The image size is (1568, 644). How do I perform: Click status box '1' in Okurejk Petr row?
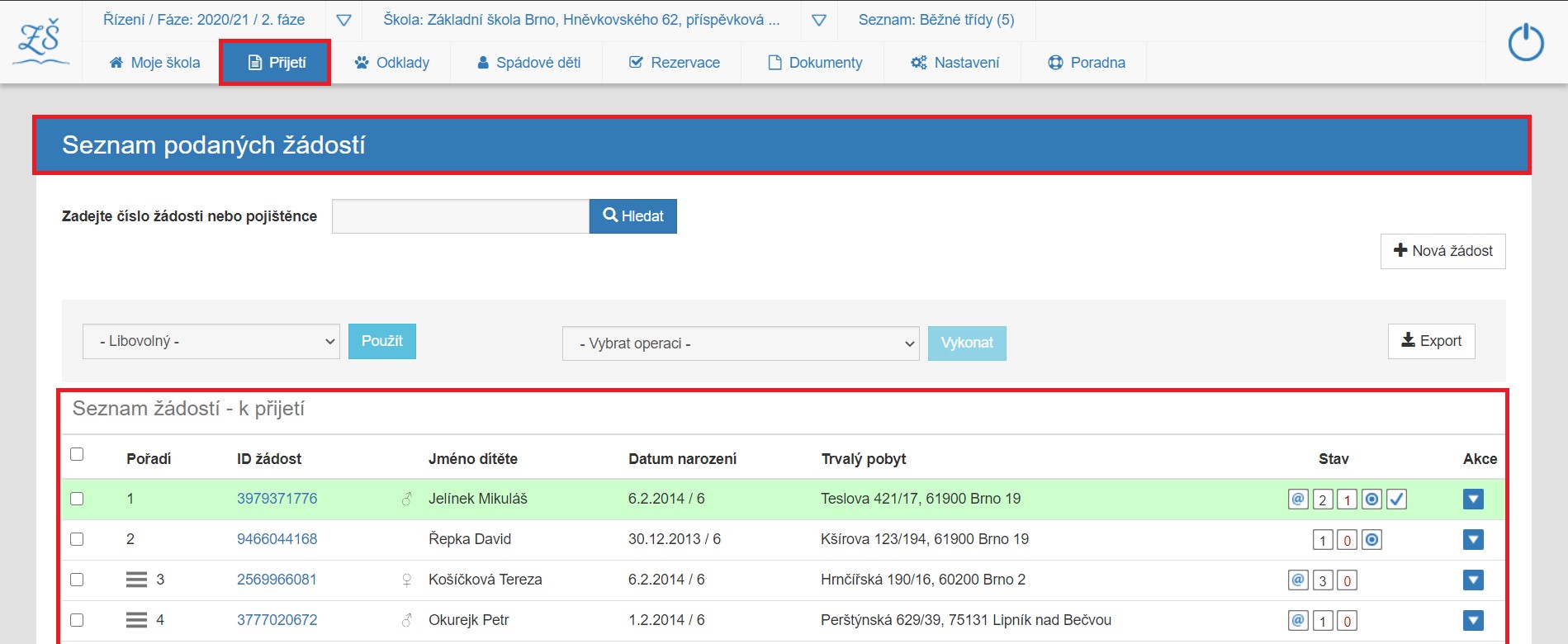click(1323, 621)
